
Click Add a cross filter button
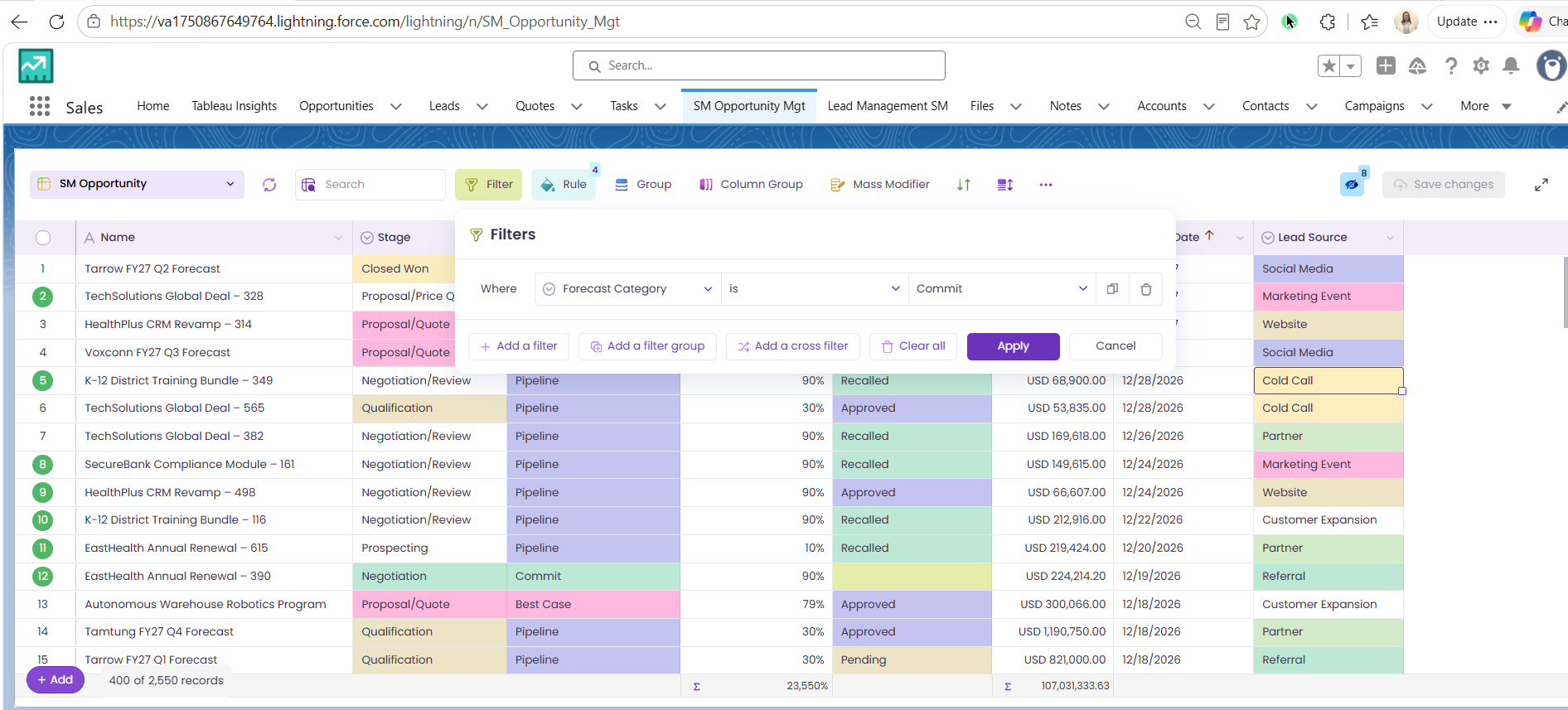(x=793, y=346)
